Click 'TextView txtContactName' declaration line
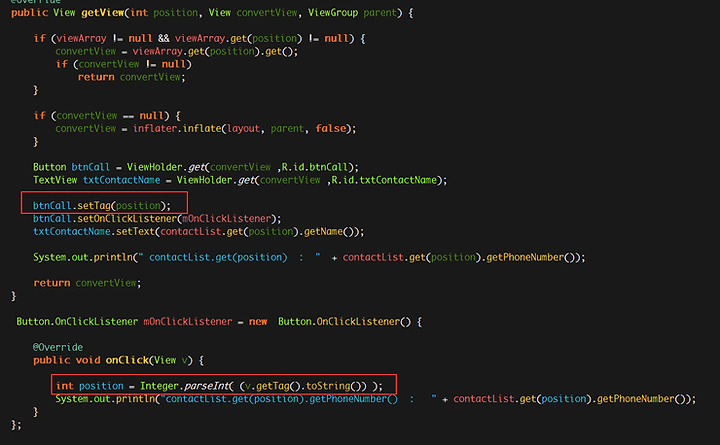This screenshot has height=445, width=720. click(x=240, y=180)
